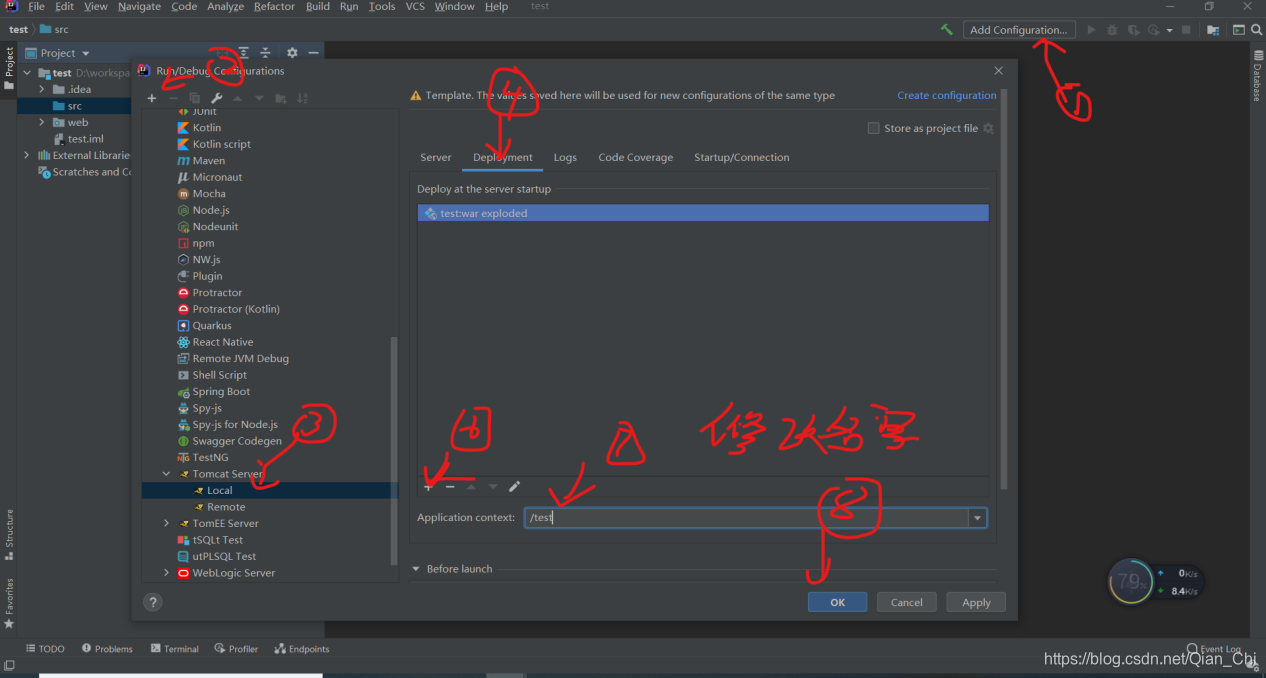Open the Database tool window on the right edge
The height and width of the screenshot is (678, 1266).
pos(1257,77)
